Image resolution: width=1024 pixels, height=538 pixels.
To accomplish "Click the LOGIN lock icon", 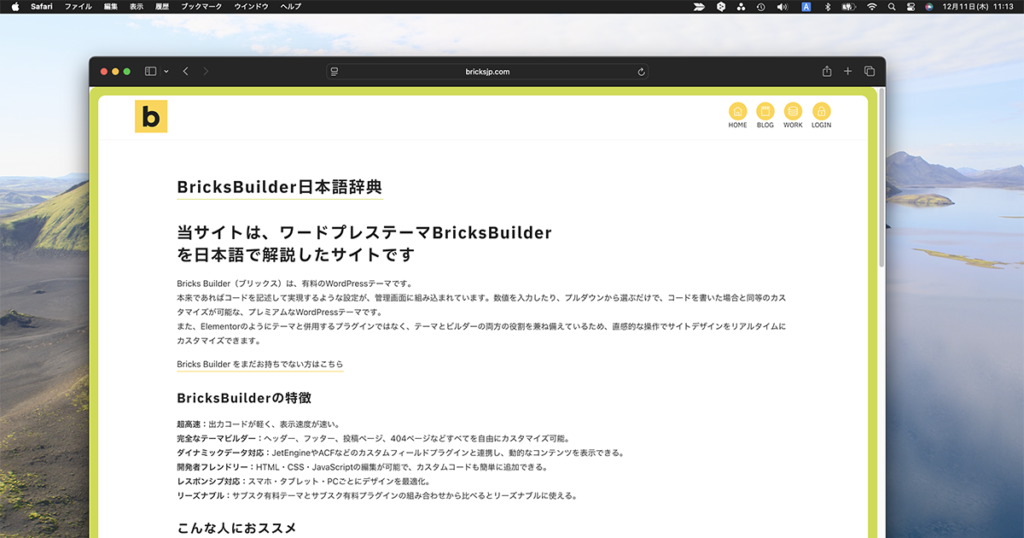I will coord(821,112).
